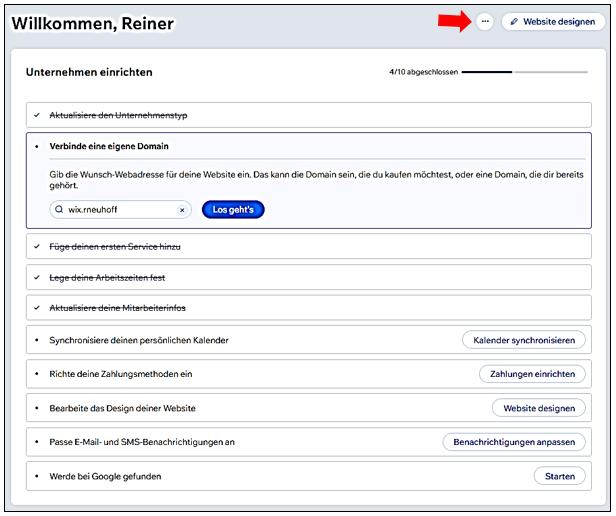Click Zahlungen einrichten button
The image size is (616, 516).
tap(532, 374)
